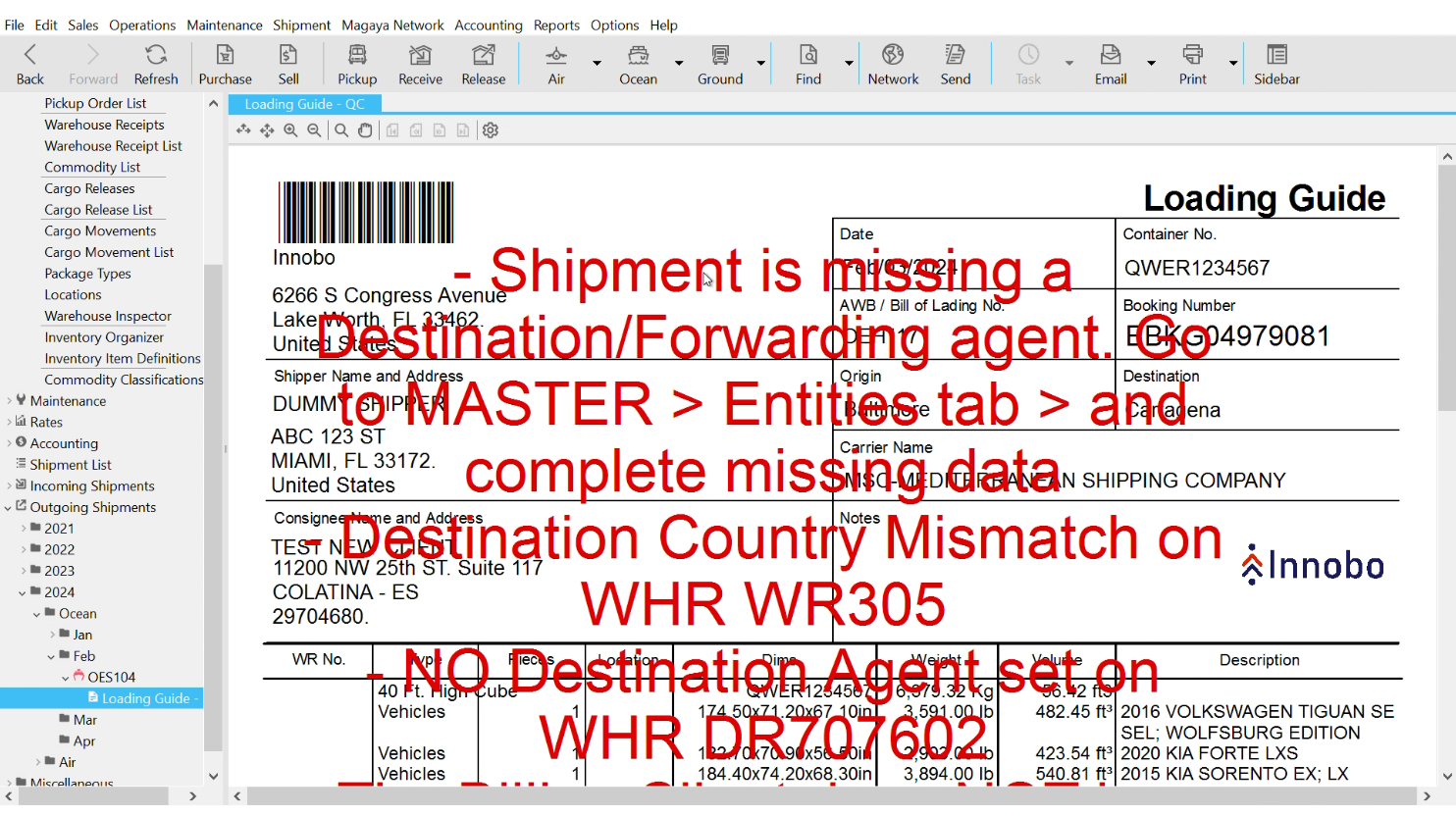This screenshot has width=1456, height=816.
Task: Click the sidebar vertical scrollbar
Action: (213, 510)
